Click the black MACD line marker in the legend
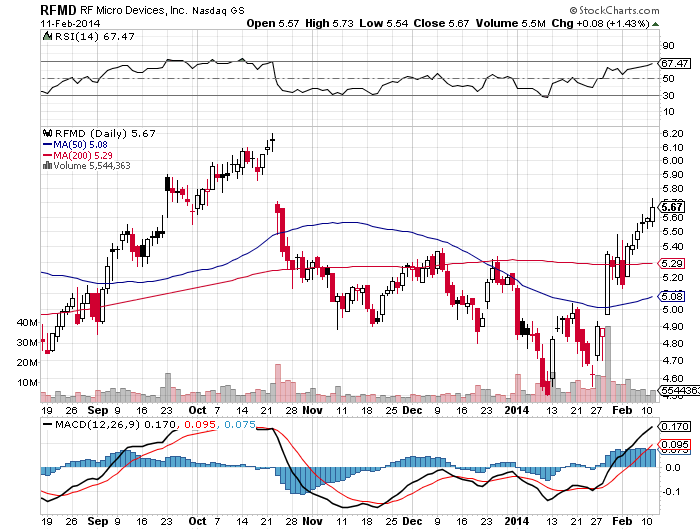700x530 pixels. coord(47,424)
